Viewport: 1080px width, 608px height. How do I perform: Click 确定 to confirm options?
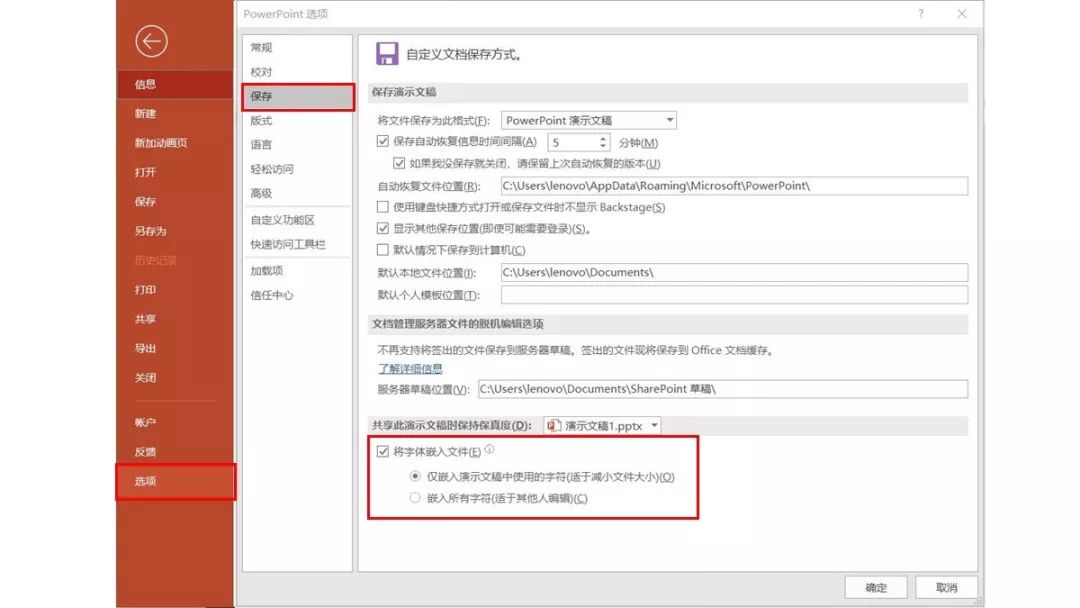pos(875,587)
